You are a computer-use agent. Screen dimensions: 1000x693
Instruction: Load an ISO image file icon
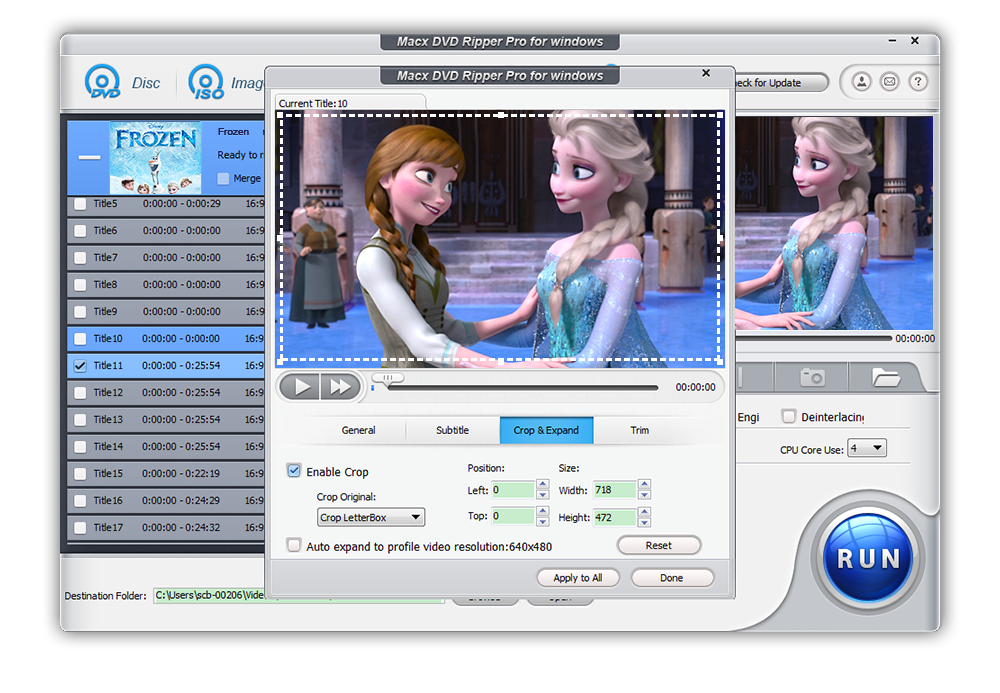[x=205, y=82]
